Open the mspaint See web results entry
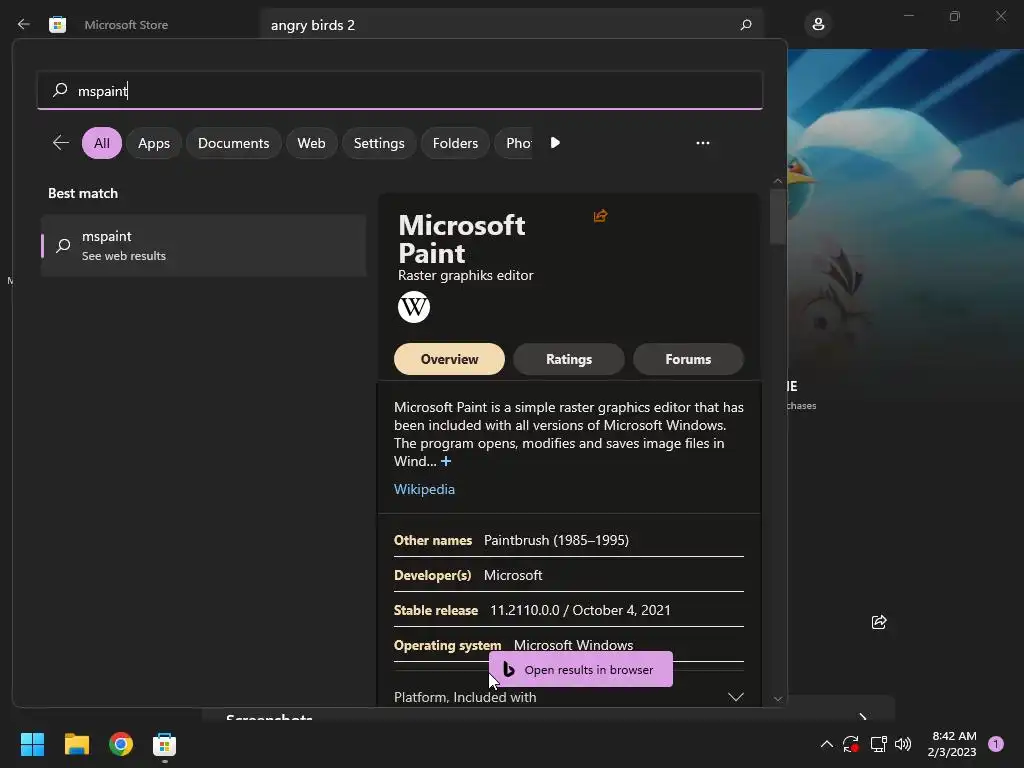The height and width of the screenshot is (768, 1024). (x=204, y=246)
